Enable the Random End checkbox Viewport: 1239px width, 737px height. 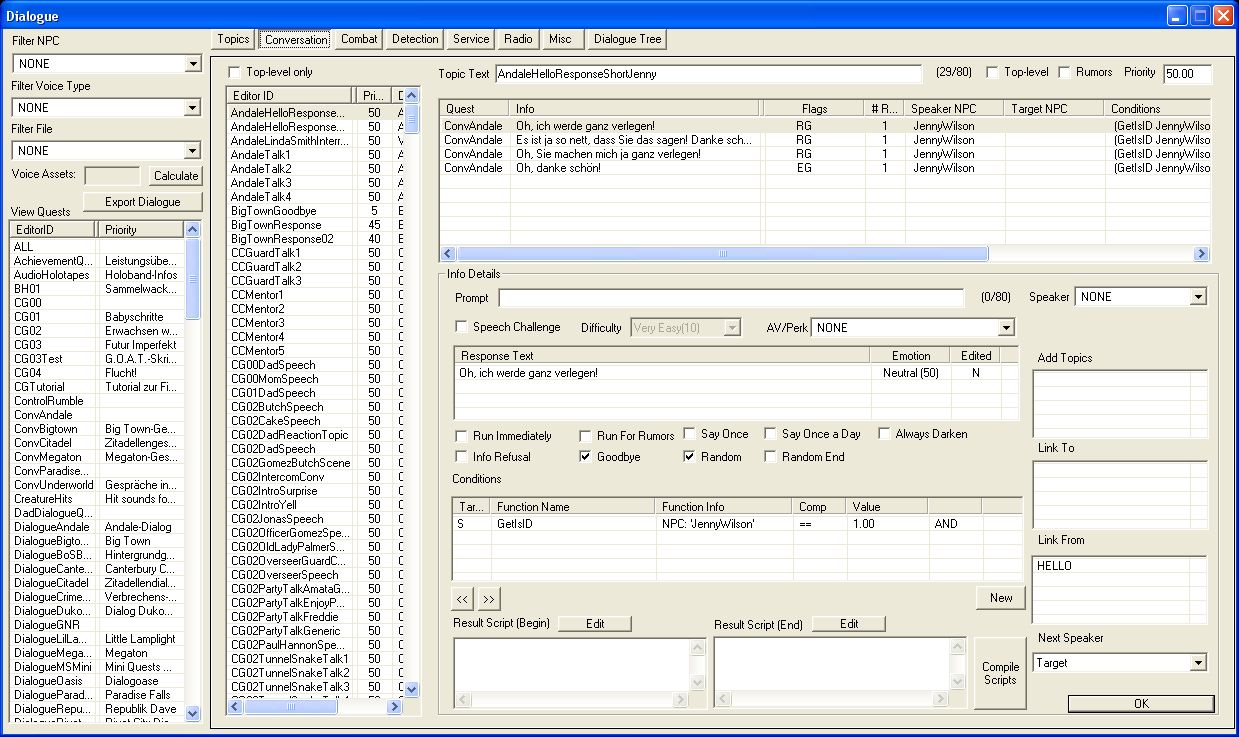click(x=770, y=457)
